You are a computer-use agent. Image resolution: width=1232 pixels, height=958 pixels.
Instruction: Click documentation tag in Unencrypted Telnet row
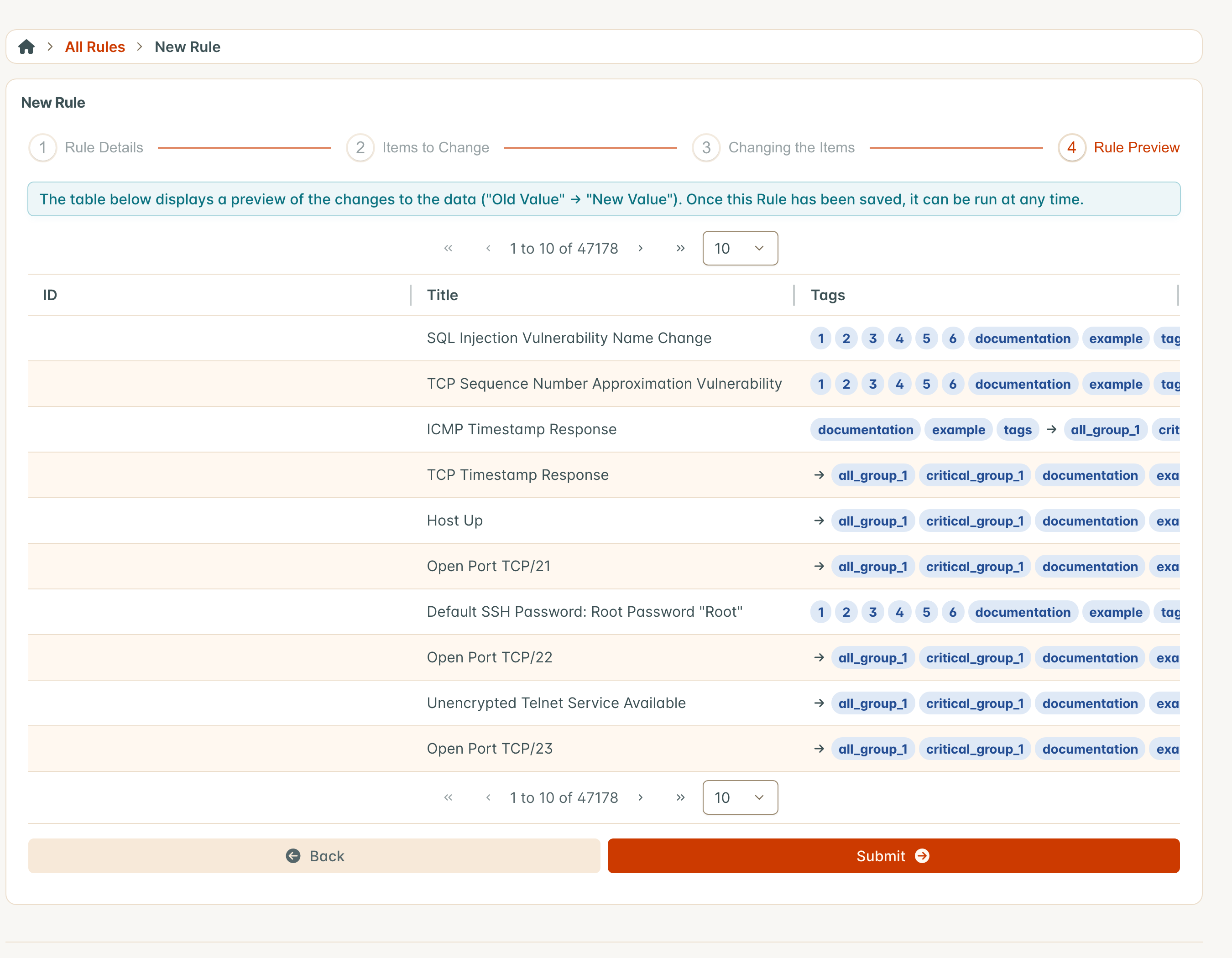pos(1090,704)
